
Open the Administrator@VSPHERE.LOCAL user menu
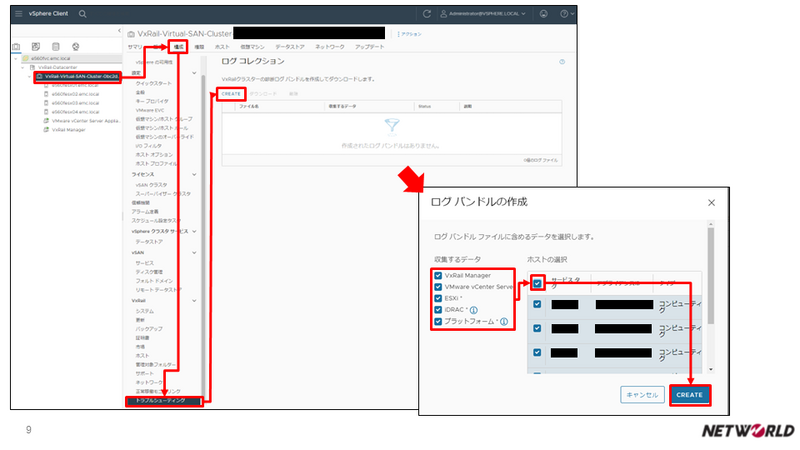[x=483, y=14]
